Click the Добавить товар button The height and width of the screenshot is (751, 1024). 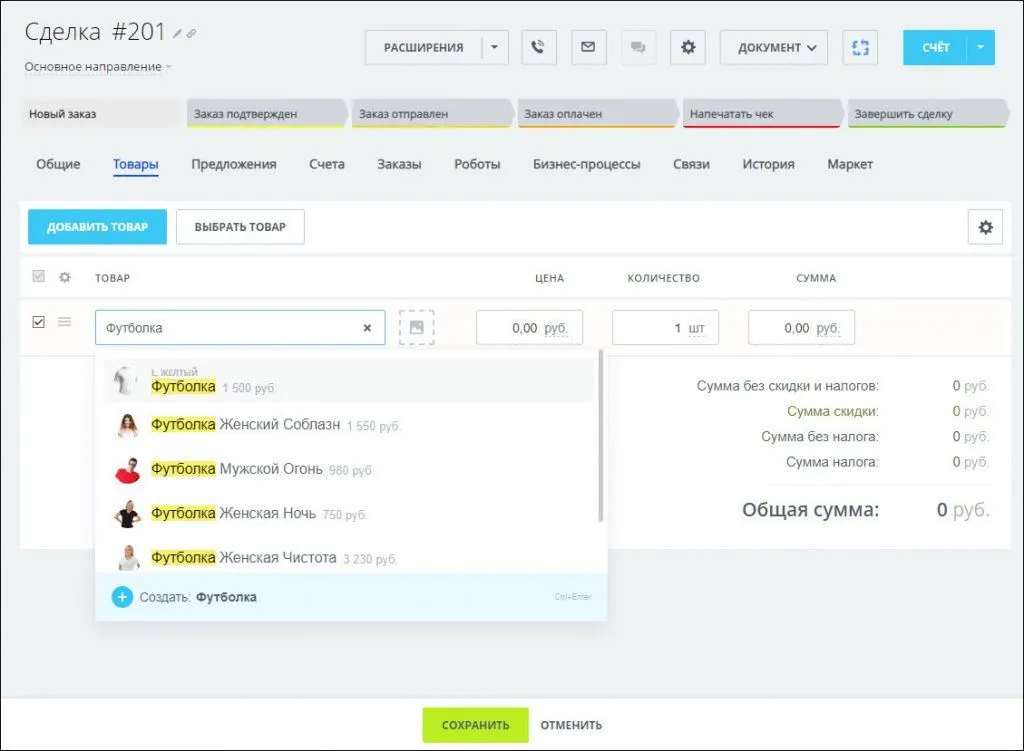(97, 227)
